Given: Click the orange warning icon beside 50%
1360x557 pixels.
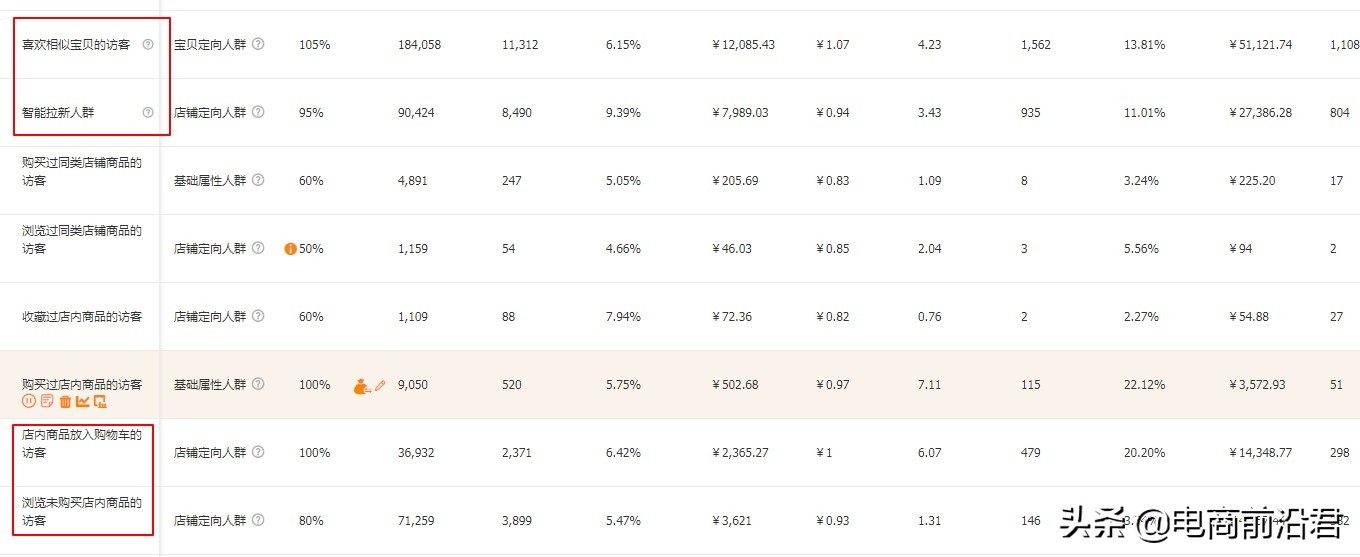Looking at the screenshot, I should (x=290, y=249).
